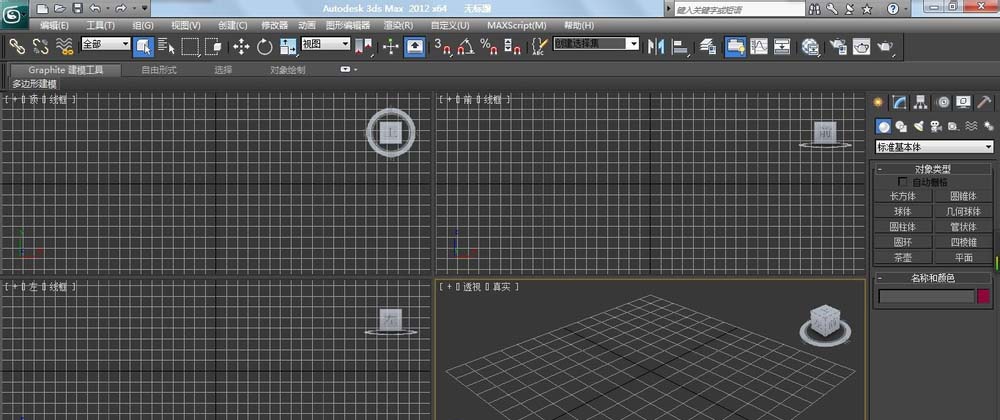Open the Render Setup teapot icon
1000x420 pixels.
pos(838,46)
